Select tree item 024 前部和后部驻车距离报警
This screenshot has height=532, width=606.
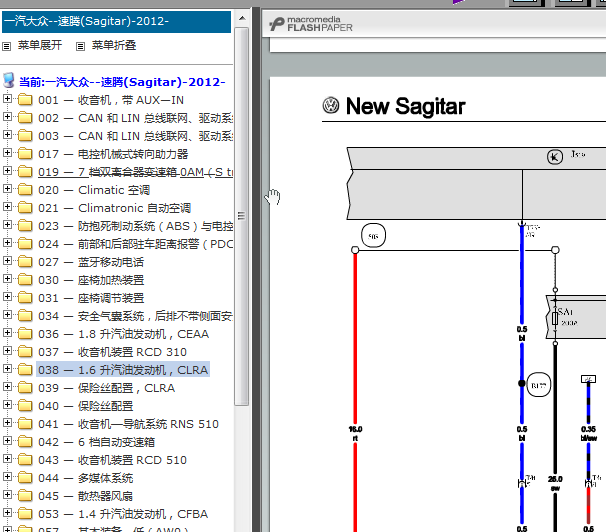(135, 244)
